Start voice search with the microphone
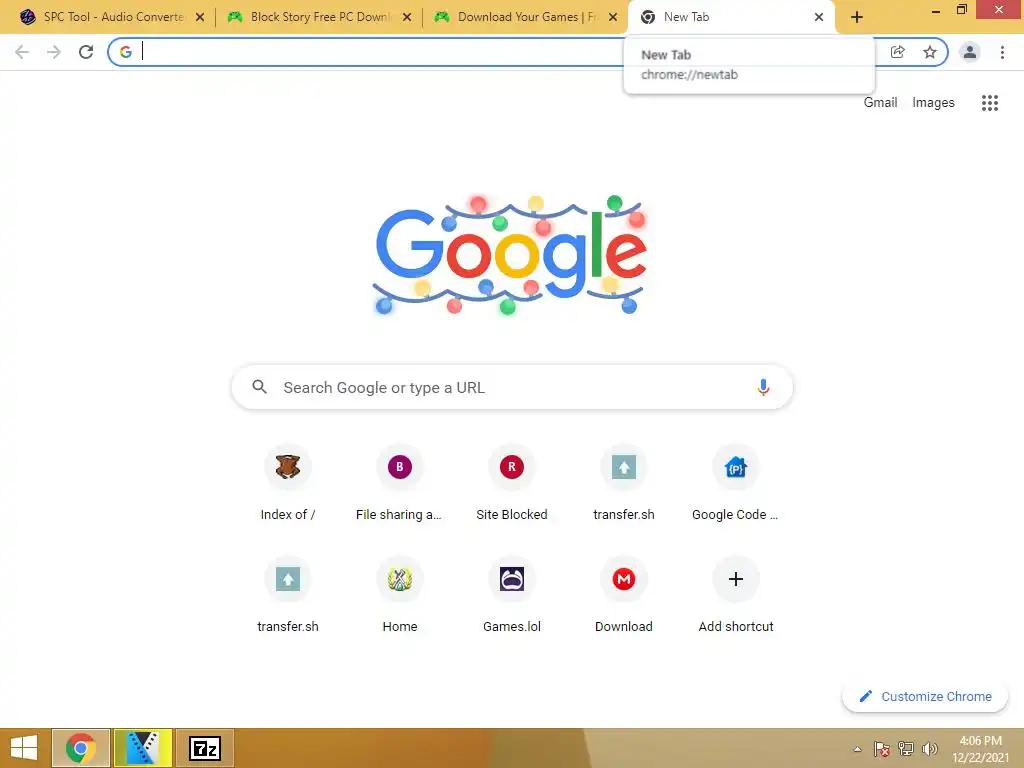The image size is (1024, 768). click(763, 387)
